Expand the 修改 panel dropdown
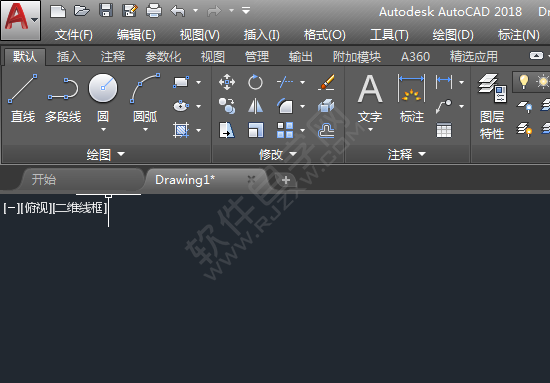 click(x=293, y=154)
